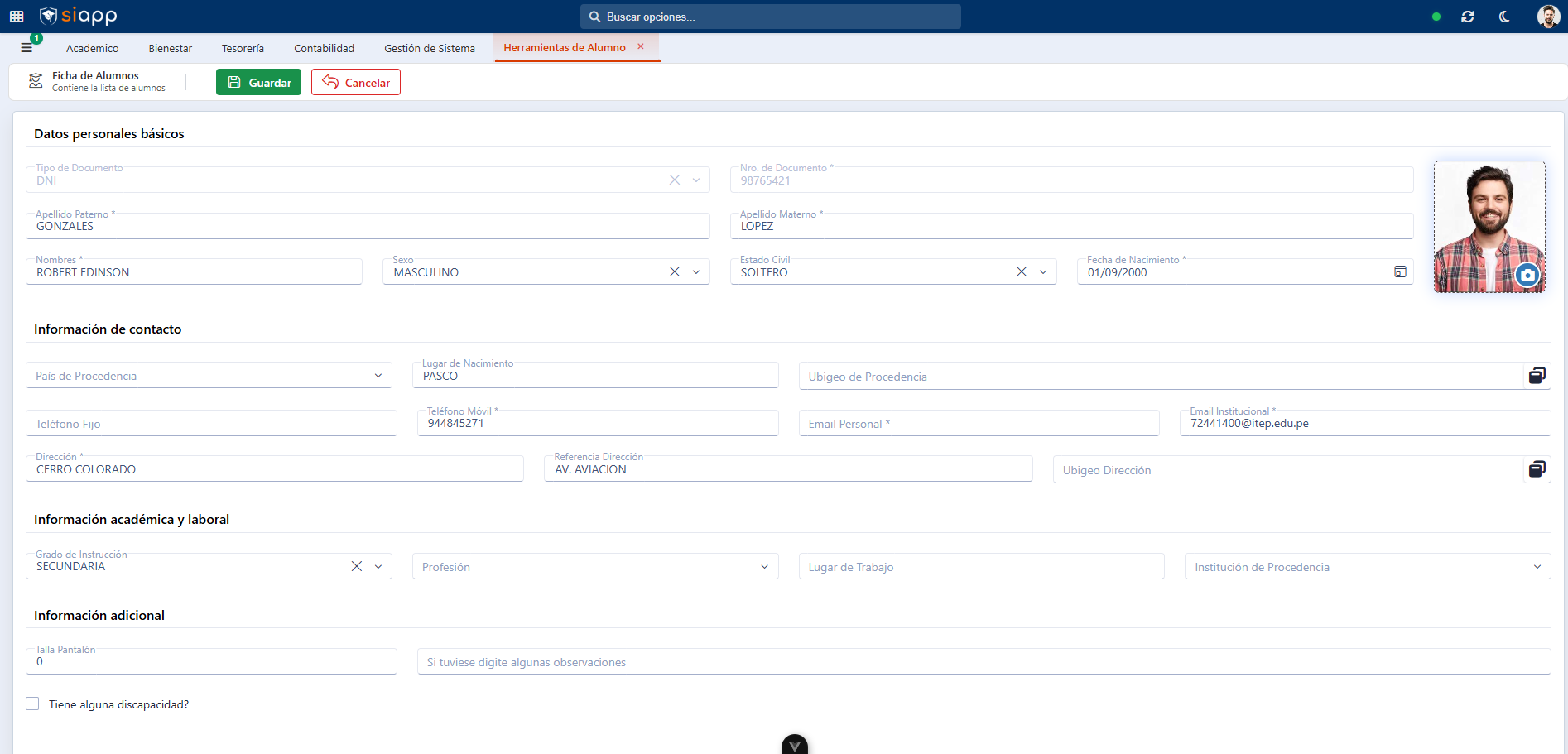1568x754 pixels.
Task: Clear the Estado Civil selection
Action: click(x=1022, y=271)
